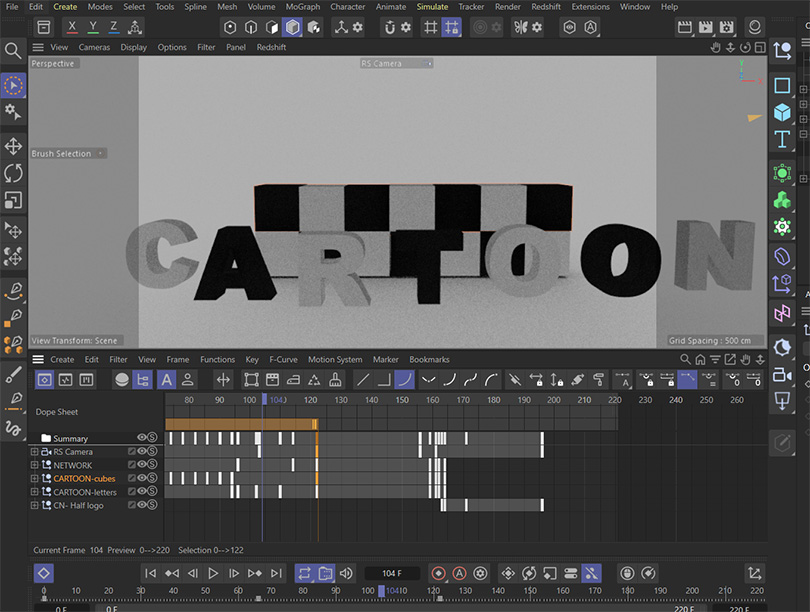Expand the NETWORK track in dope sheet
The width and height of the screenshot is (810, 612).
(x=35, y=465)
